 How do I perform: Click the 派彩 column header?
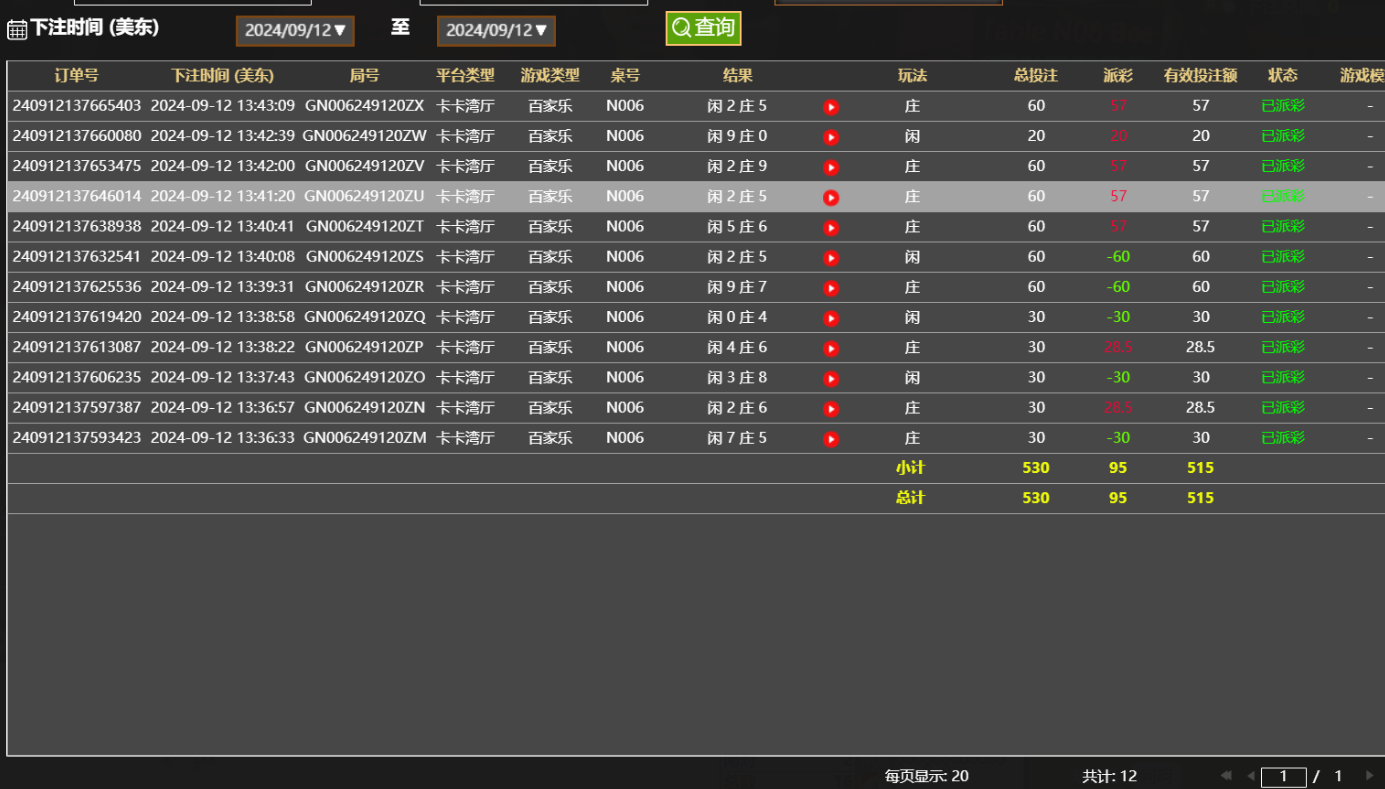1118,76
